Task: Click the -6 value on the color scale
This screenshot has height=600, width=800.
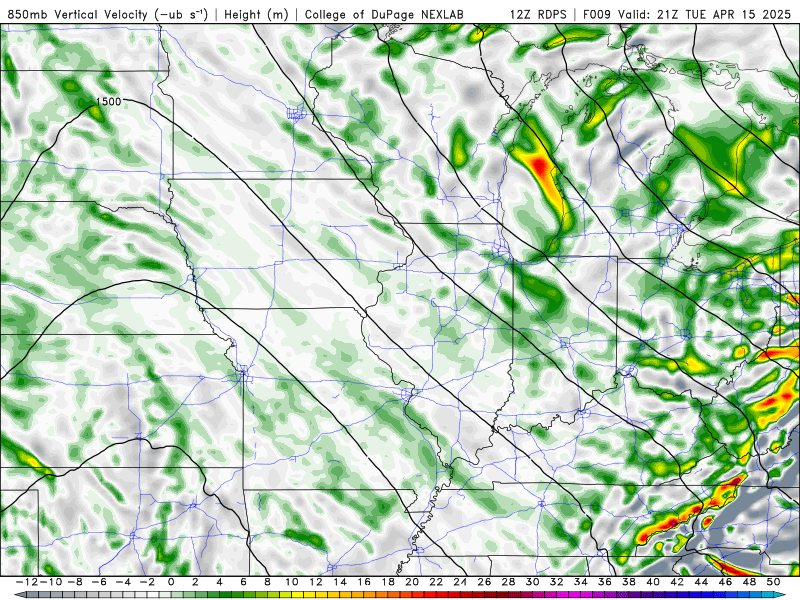Action: pyautogui.click(x=98, y=582)
